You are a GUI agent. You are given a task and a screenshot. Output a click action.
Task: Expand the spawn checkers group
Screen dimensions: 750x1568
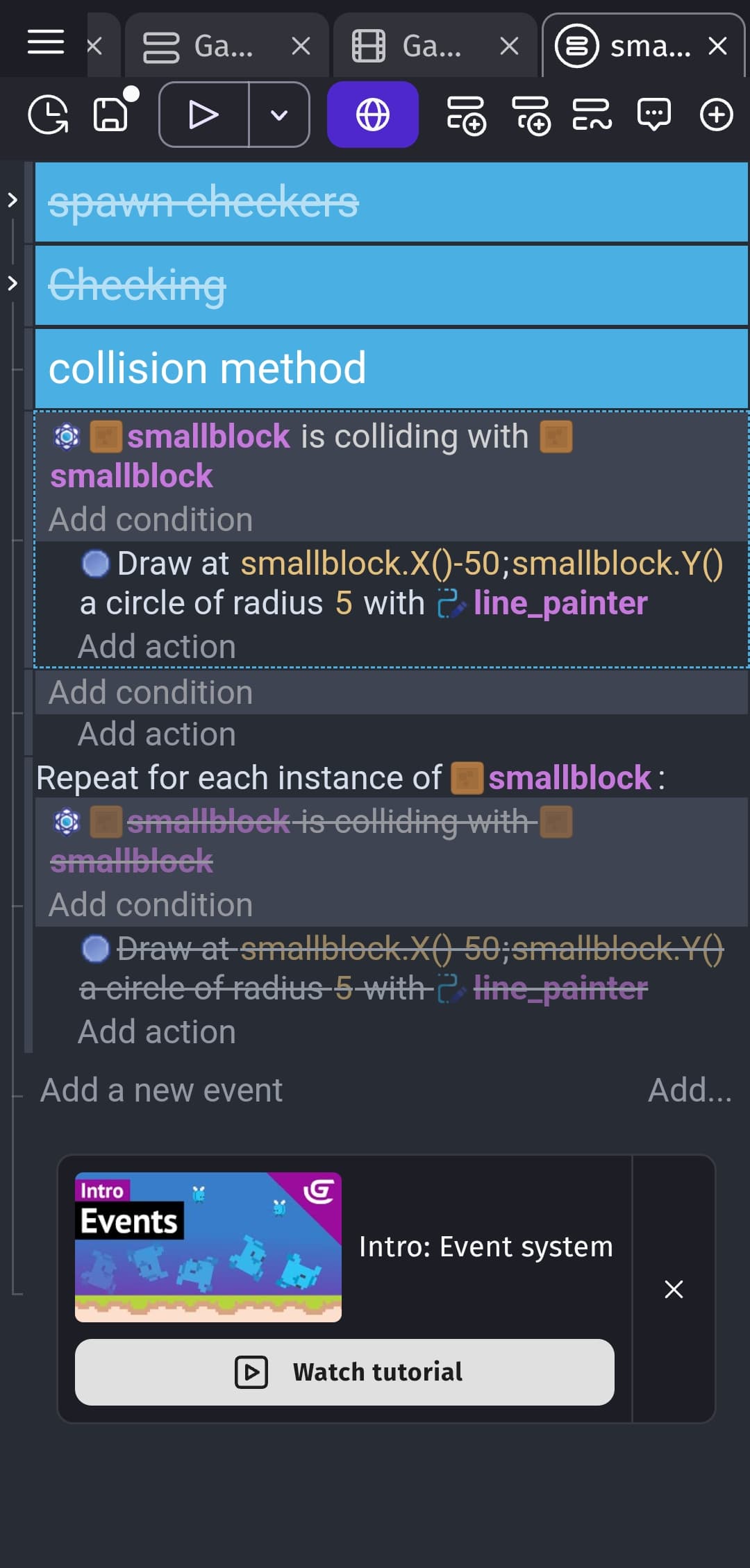point(12,201)
